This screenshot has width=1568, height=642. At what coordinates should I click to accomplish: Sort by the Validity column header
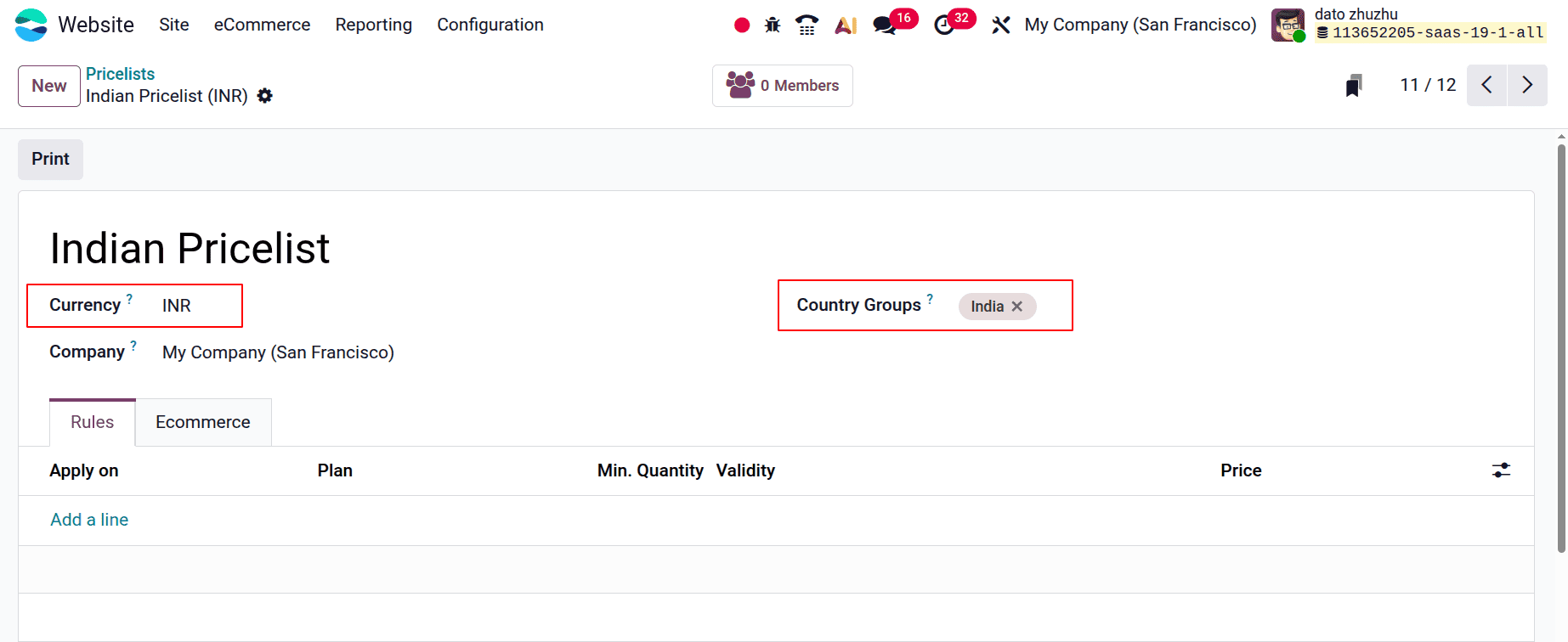click(x=745, y=470)
